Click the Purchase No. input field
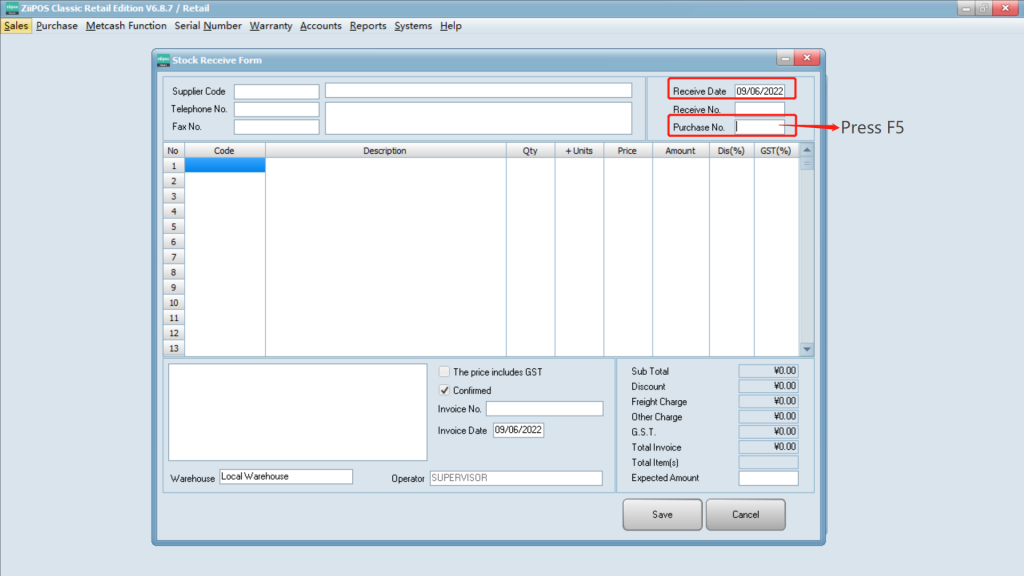 pos(760,127)
